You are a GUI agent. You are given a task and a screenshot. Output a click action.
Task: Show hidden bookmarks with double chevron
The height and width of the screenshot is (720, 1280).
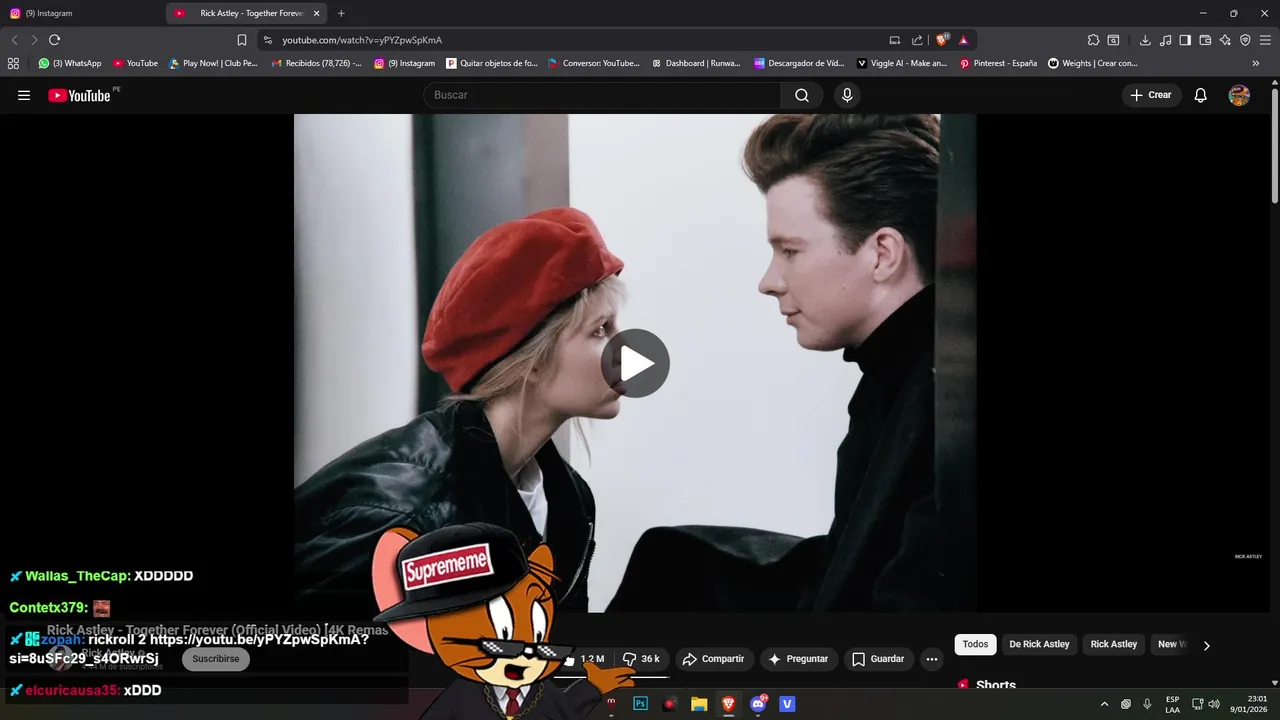click(x=1256, y=63)
